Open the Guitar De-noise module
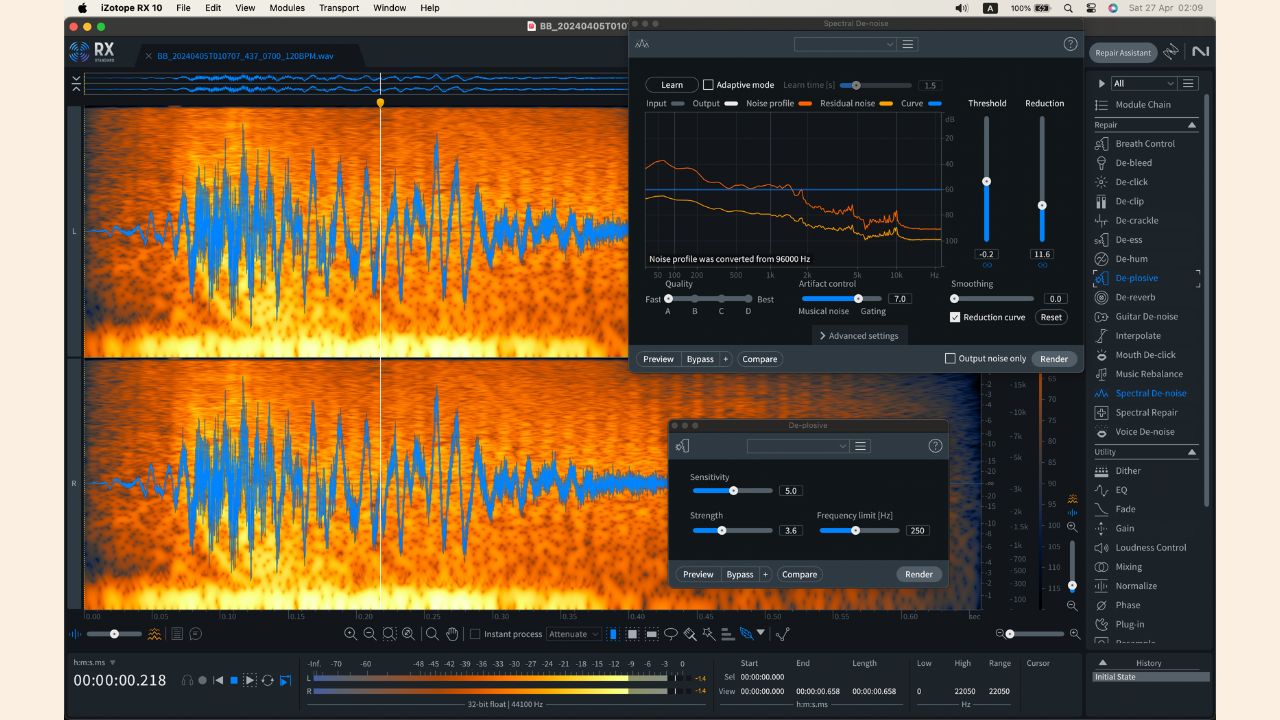This screenshot has height=720, width=1280. pyautogui.click(x=1146, y=316)
